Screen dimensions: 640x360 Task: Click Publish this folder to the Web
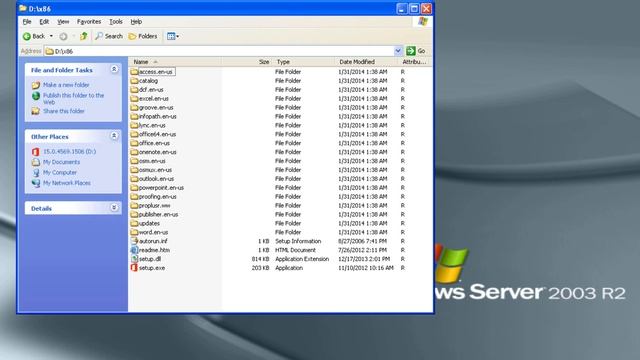coord(73,98)
